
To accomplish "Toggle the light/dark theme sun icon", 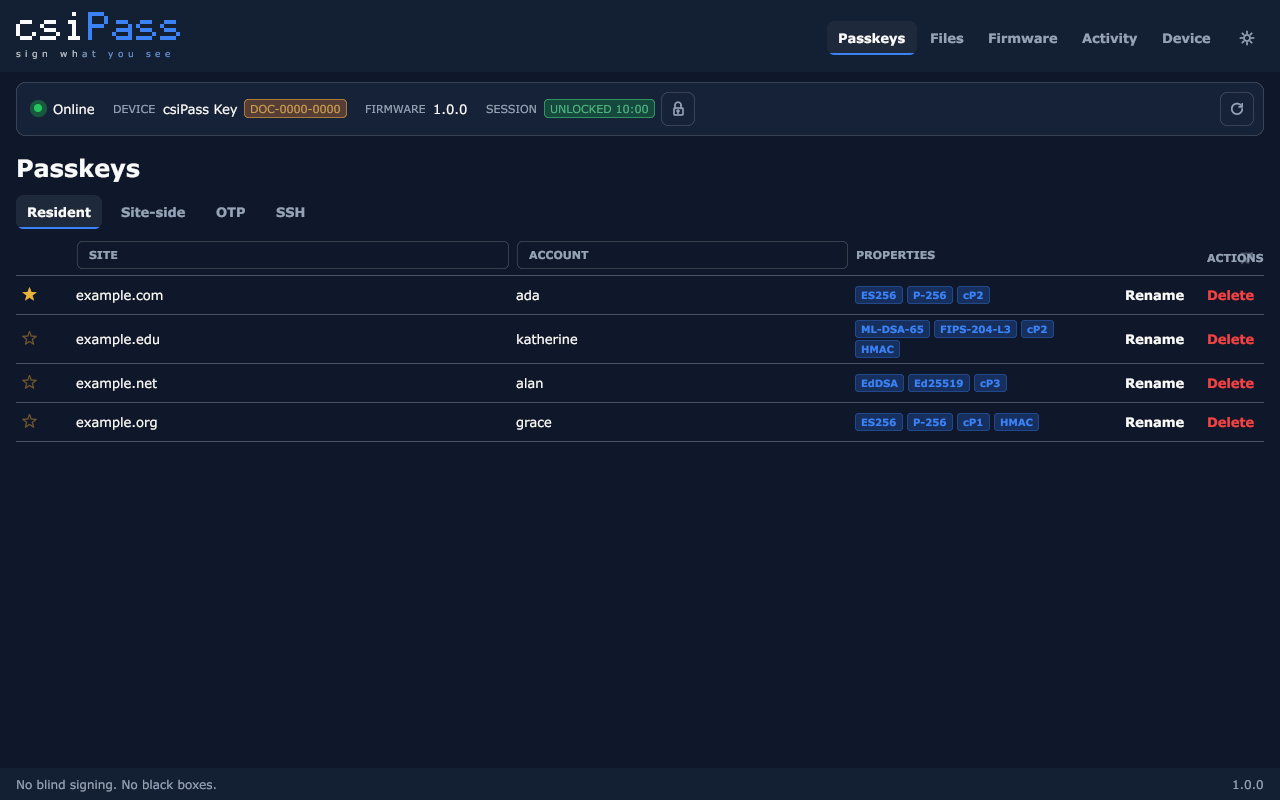I will click(1247, 38).
